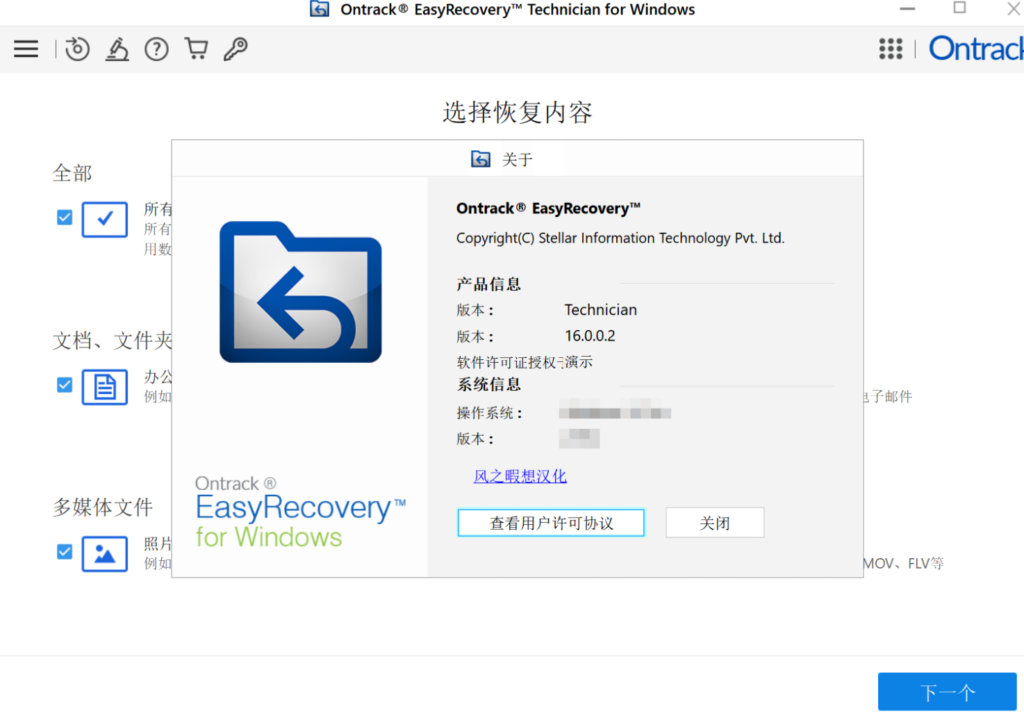Click the 下一个 next button
Screen dimensions: 1024x718
tap(947, 692)
